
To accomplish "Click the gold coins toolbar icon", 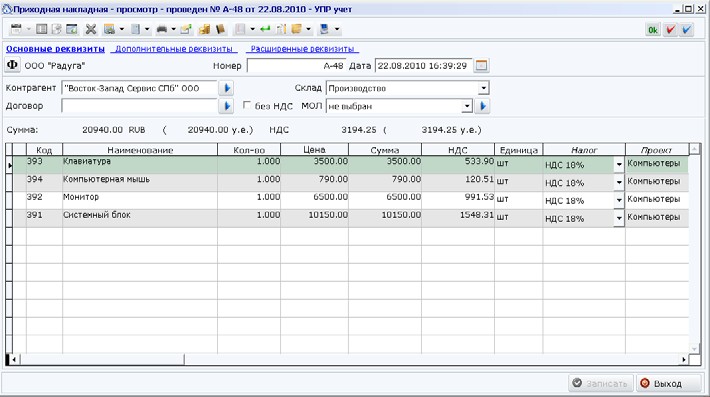I will pos(204,29).
